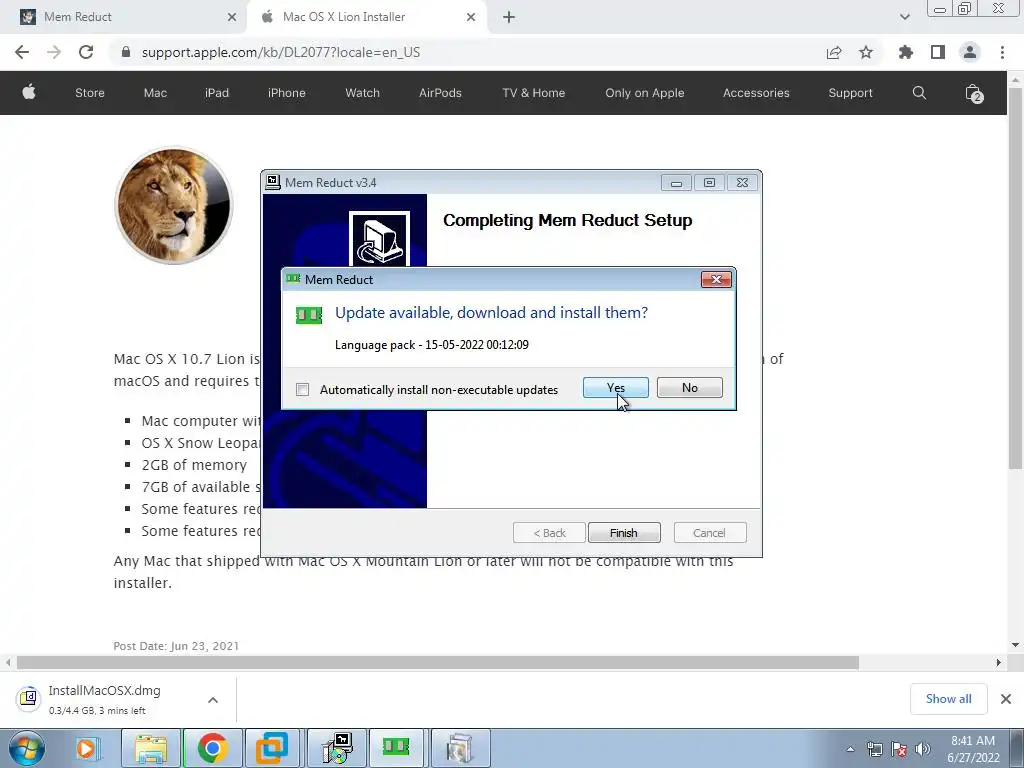Go back to previous page

[22, 52]
